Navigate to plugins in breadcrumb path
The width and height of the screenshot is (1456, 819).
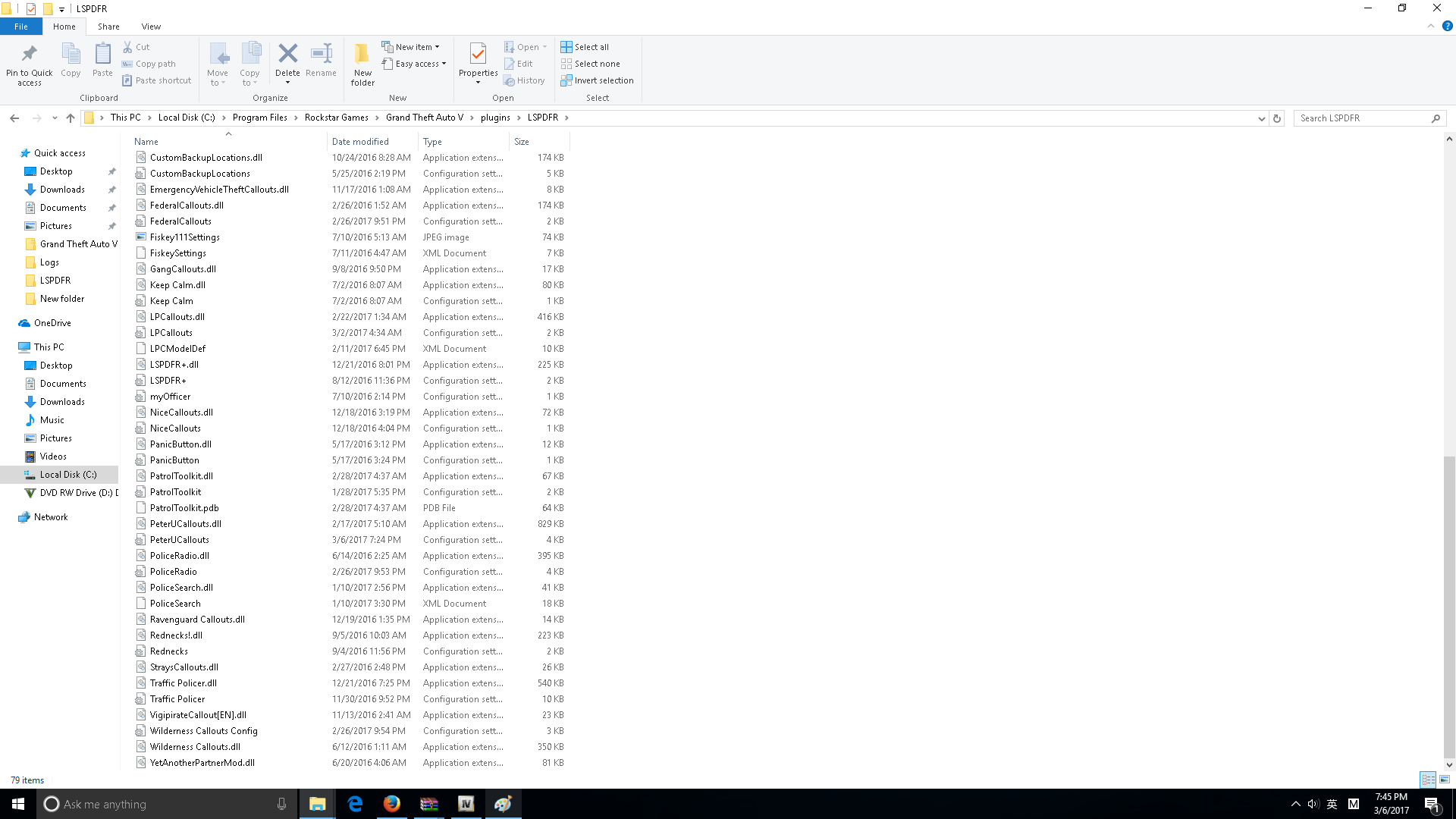495,118
